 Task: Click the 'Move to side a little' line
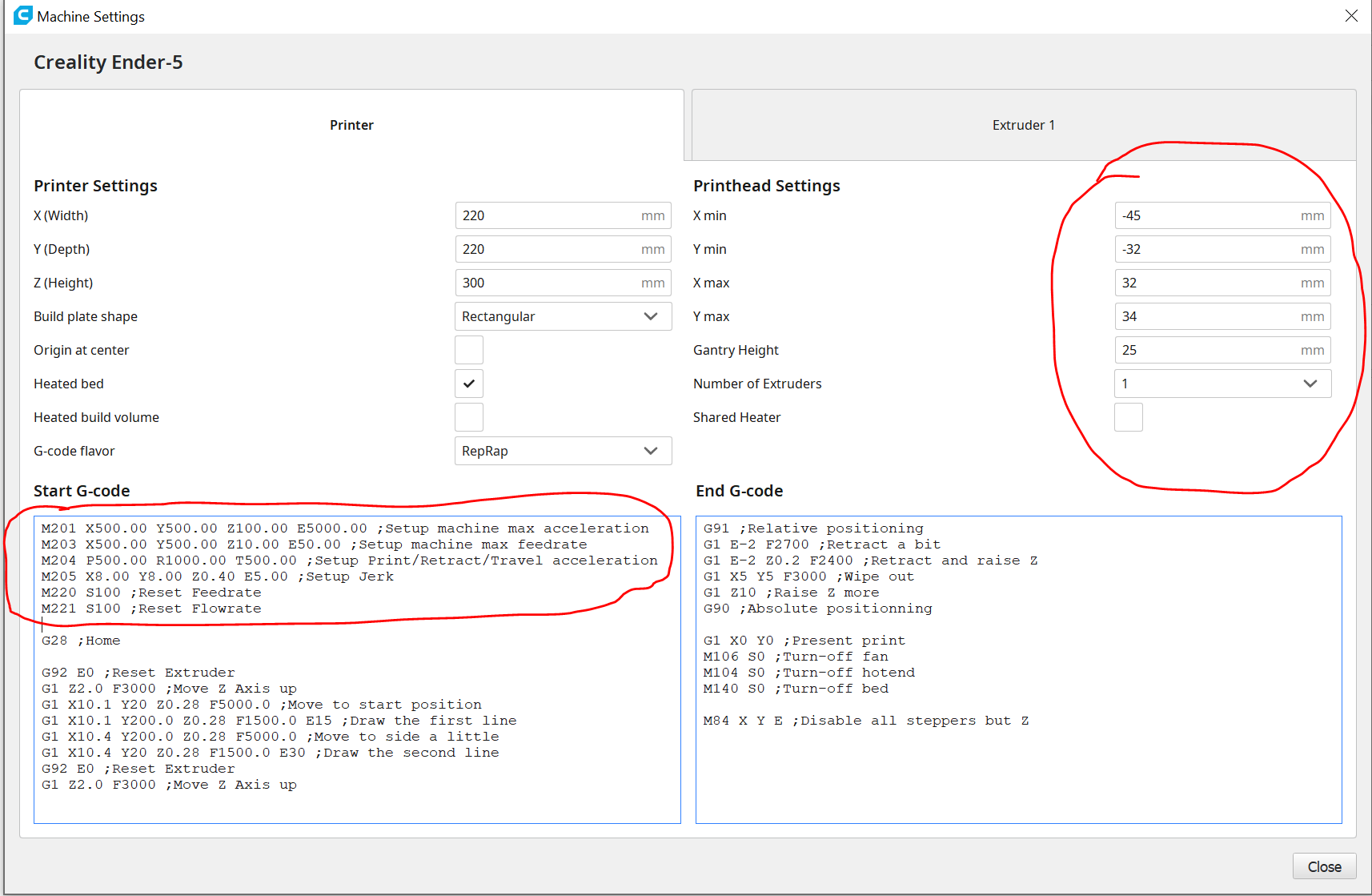pyautogui.click(x=271, y=737)
